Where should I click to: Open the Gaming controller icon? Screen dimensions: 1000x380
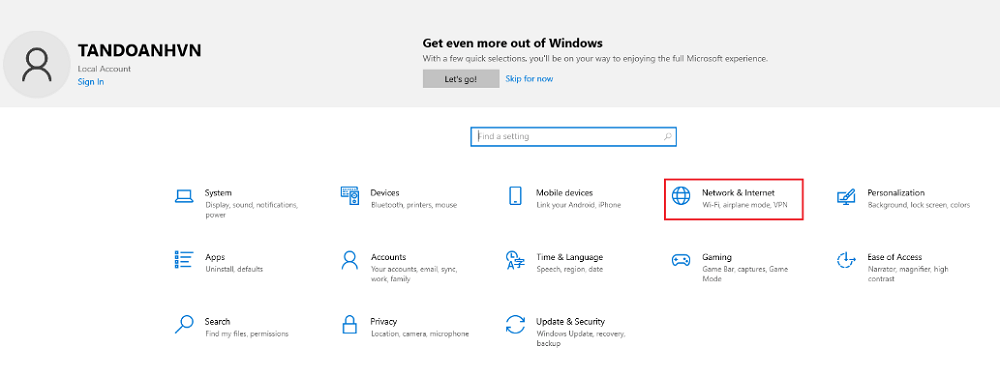tap(681, 260)
